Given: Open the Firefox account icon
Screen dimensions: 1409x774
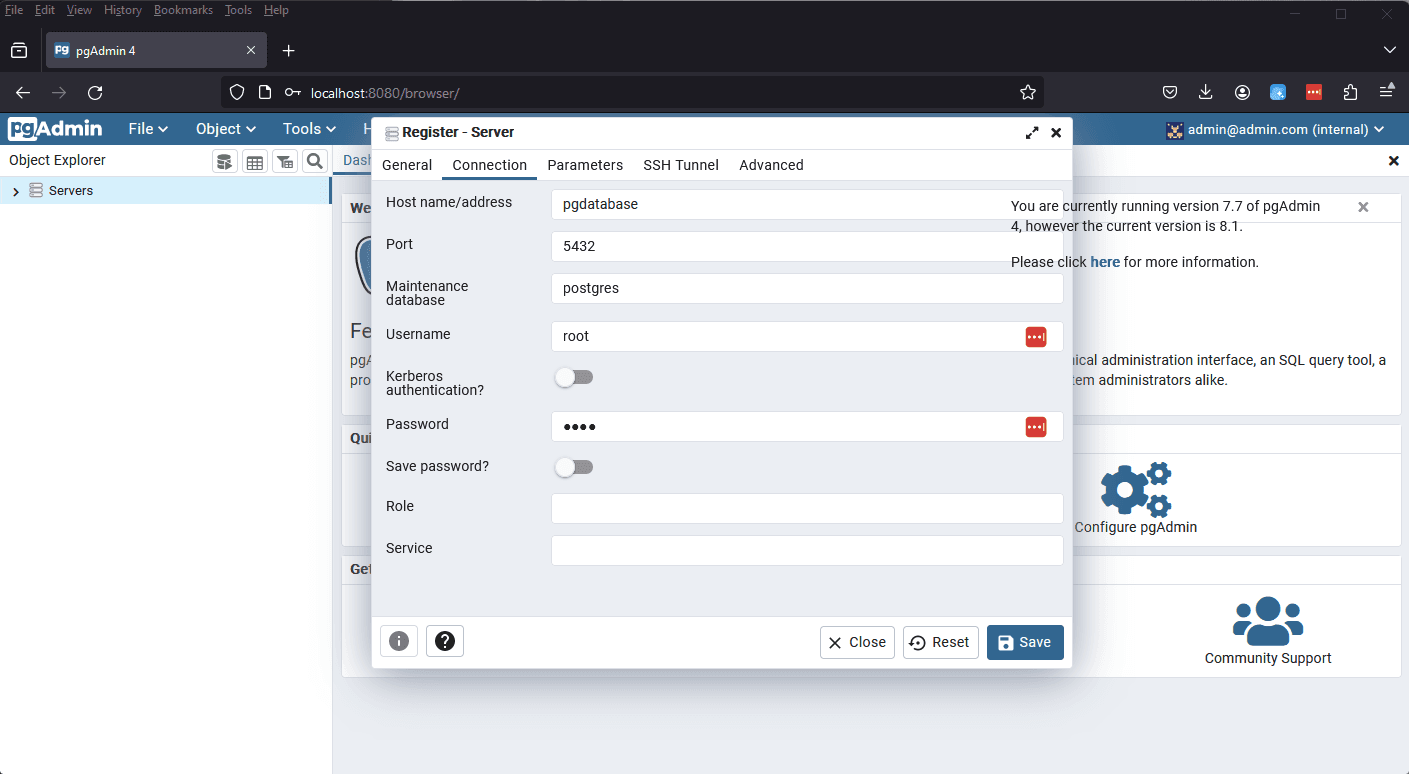Looking at the screenshot, I should (1242, 92).
